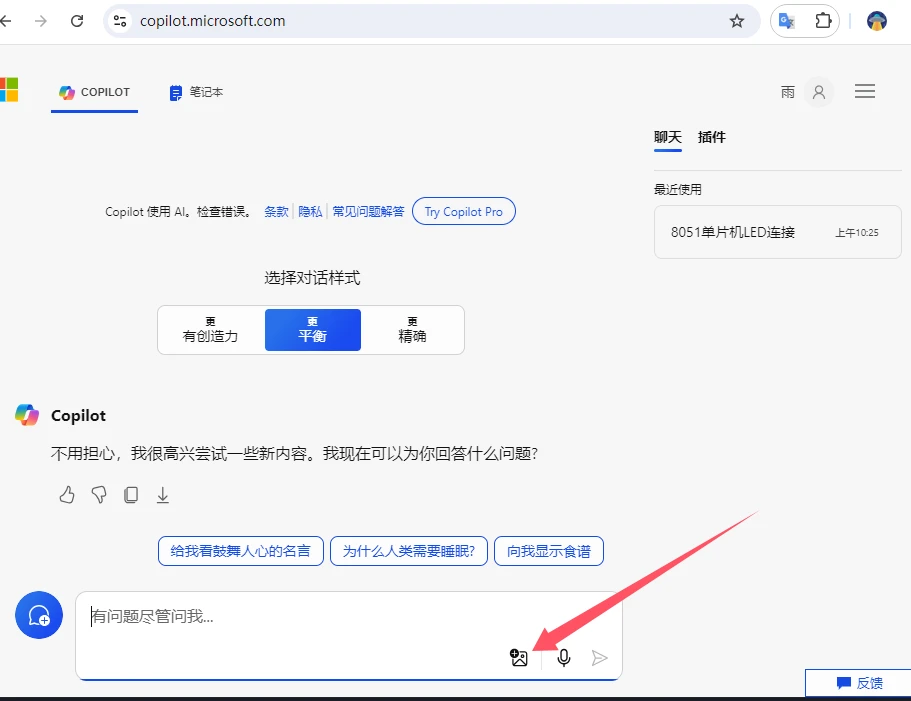Switch to the COPILOT tab

pos(94,92)
